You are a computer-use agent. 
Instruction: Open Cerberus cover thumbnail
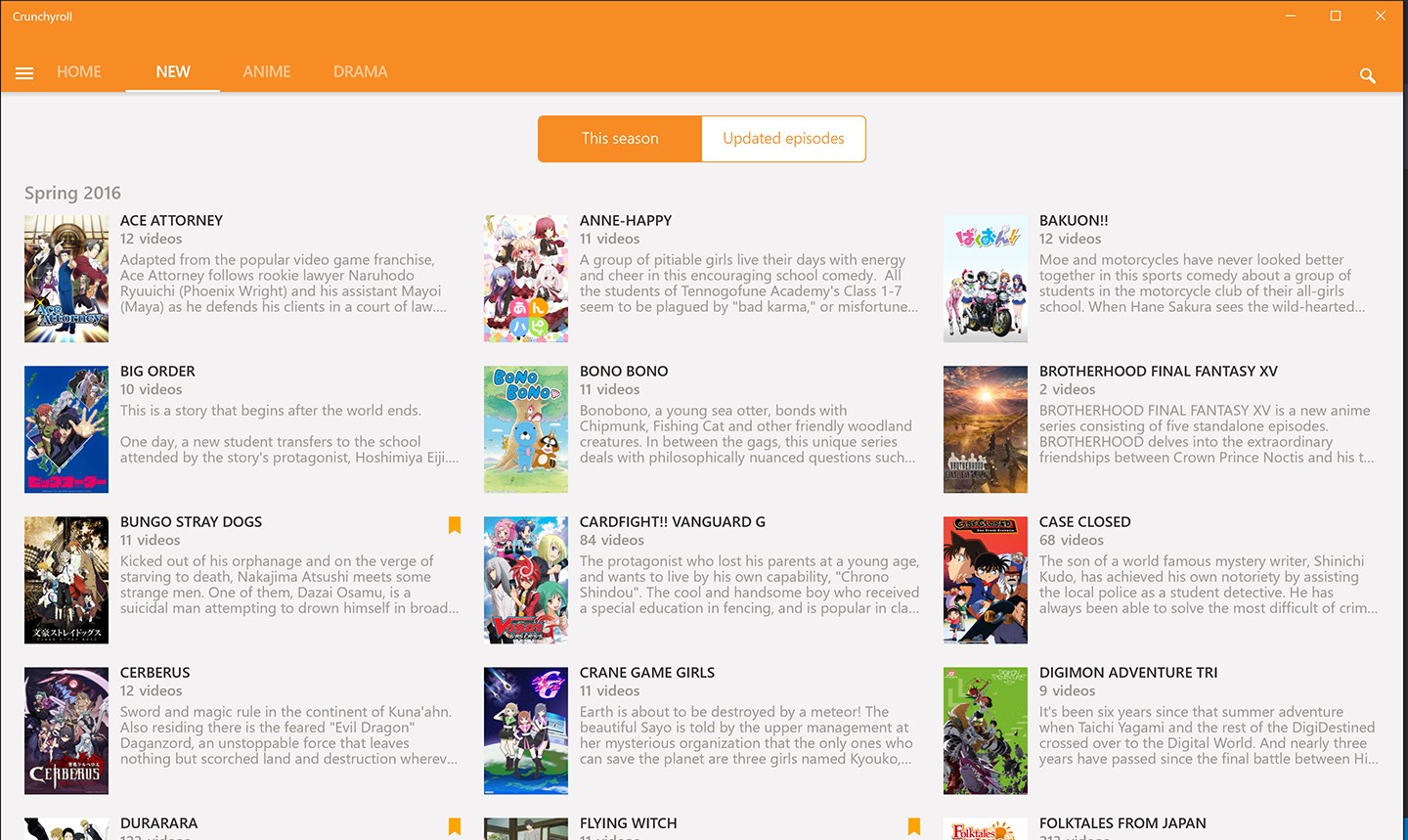coord(66,730)
